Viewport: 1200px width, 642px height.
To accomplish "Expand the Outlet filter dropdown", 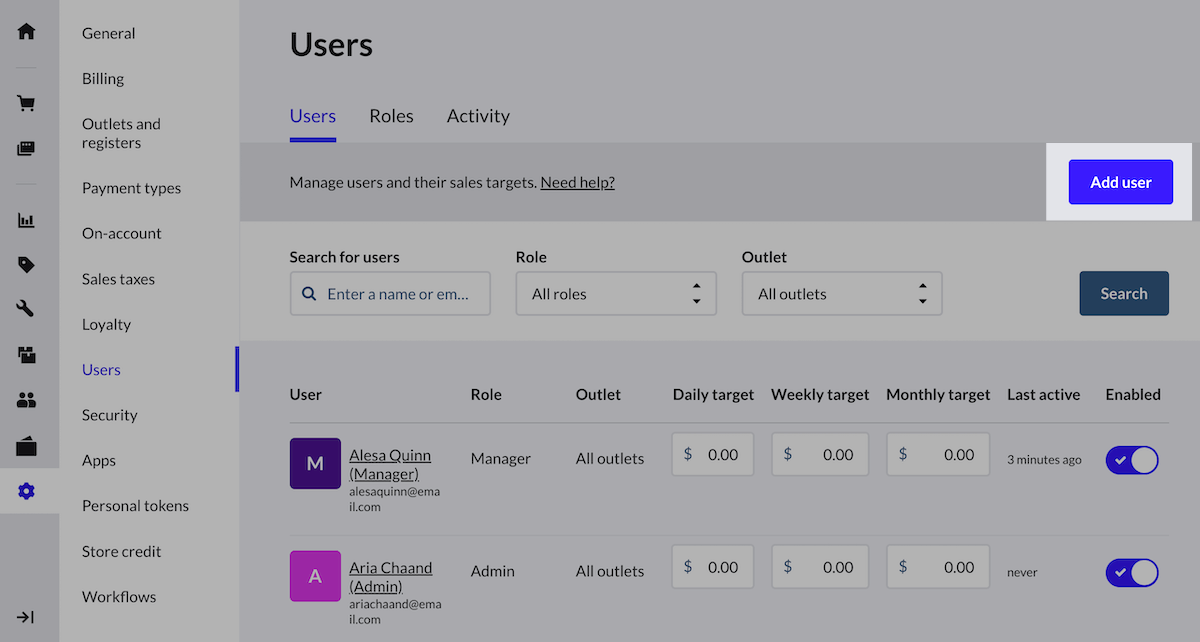I will pyautogui.click(x=842, y=294).
